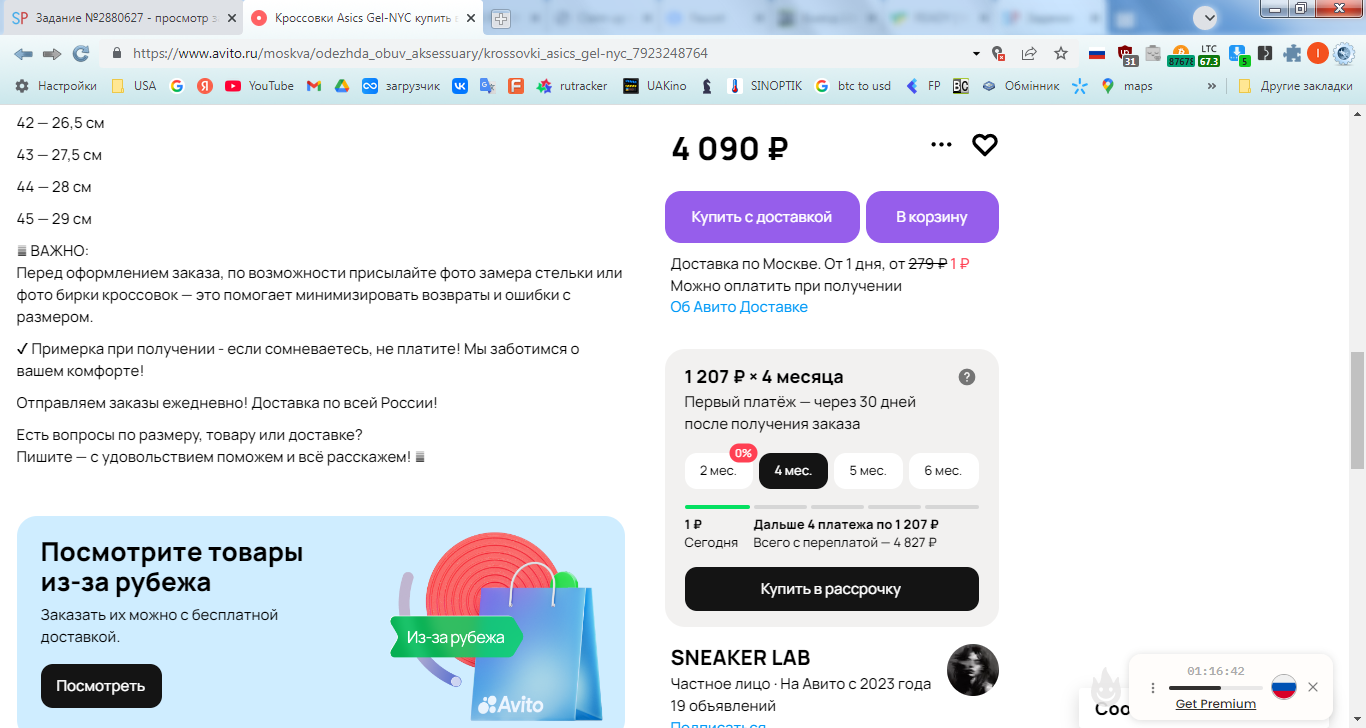Click Купить с доставкой button
The image size is (1366, 728).
(x=762, y=217)
